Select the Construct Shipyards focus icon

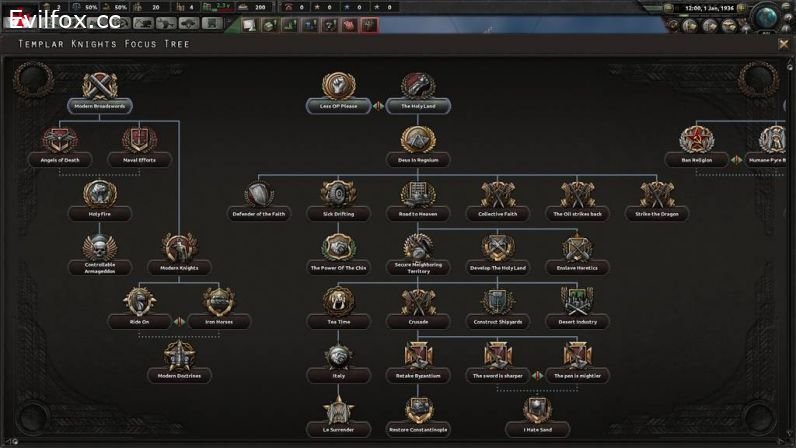click(x=498, y=302)
